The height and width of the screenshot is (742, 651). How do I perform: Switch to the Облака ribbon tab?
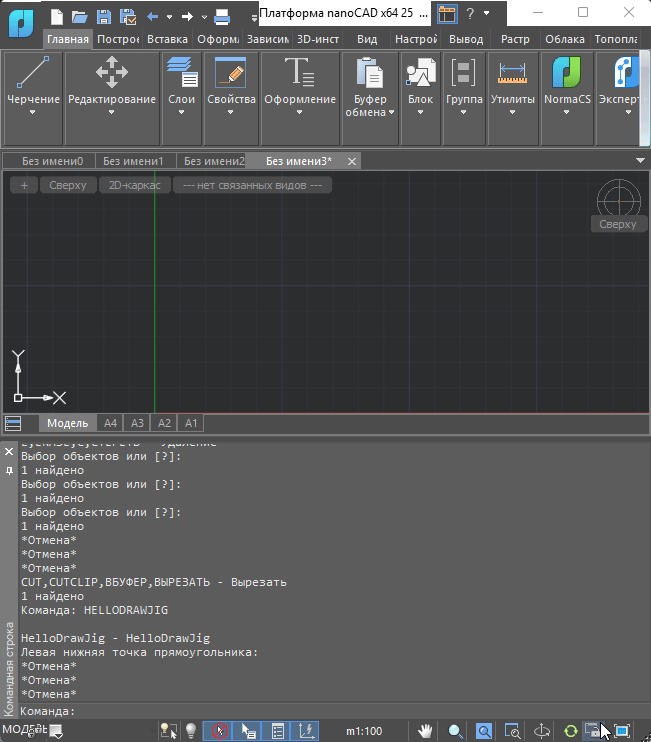coord(564,39)
